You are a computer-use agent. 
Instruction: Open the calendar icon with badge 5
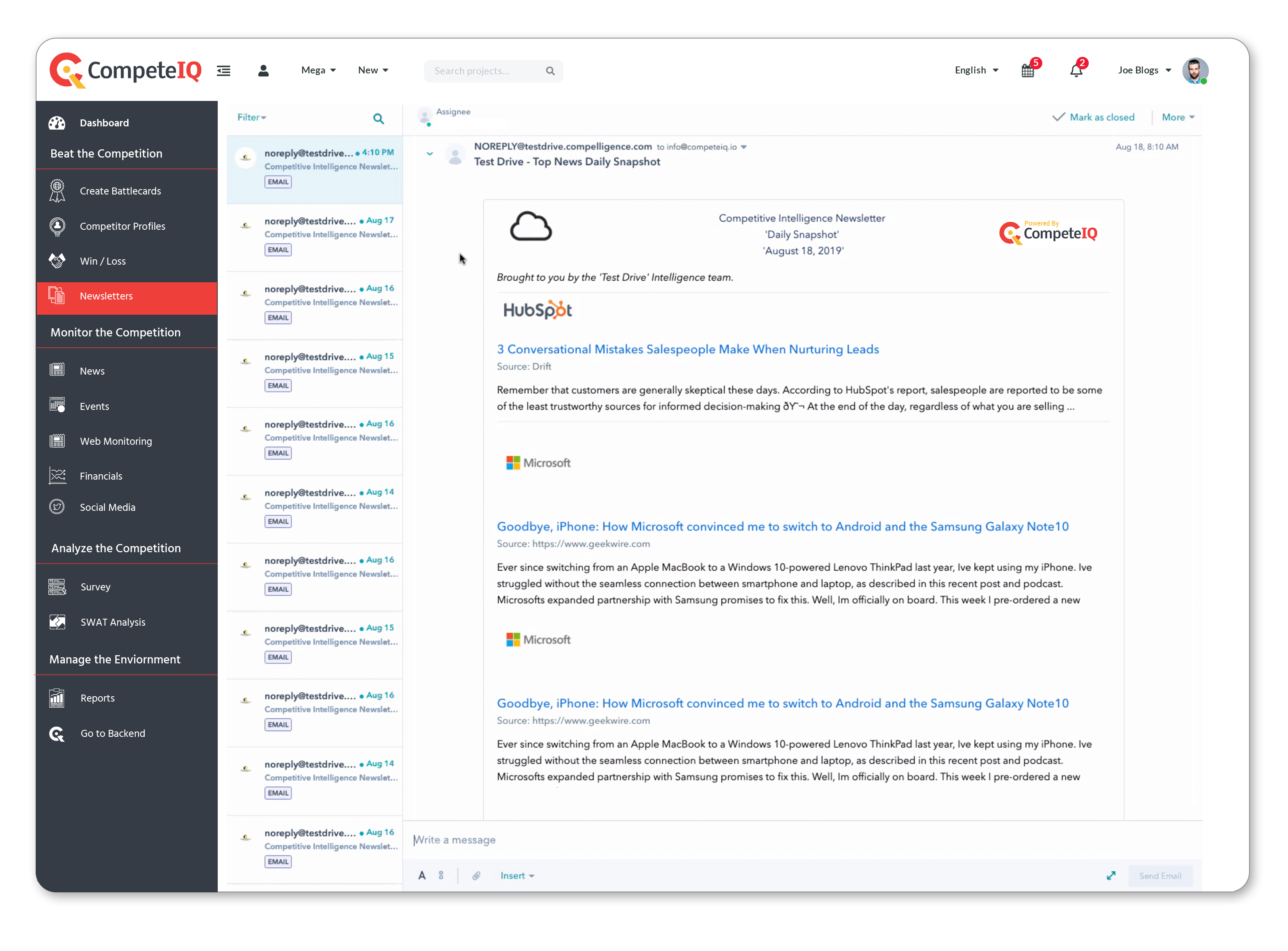(1028, 70)
